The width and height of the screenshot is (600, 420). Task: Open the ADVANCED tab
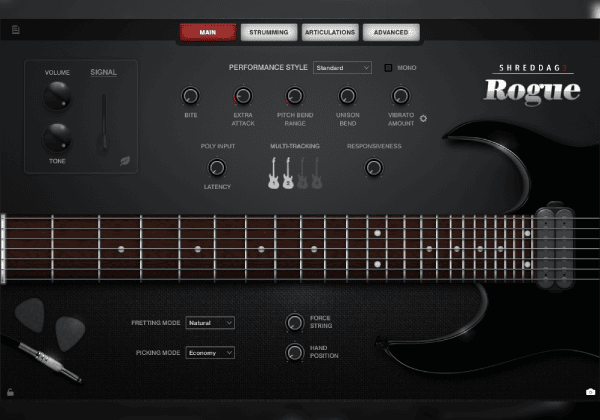coord(391,32)
